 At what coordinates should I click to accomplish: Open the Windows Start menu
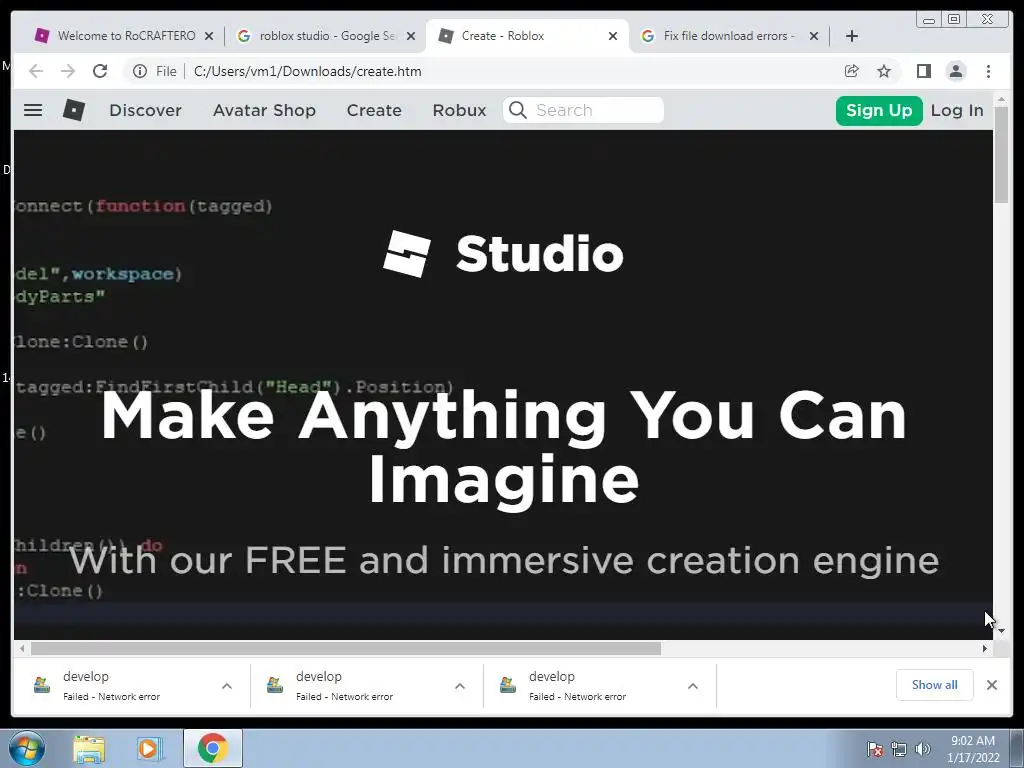[x=27, y=748]
